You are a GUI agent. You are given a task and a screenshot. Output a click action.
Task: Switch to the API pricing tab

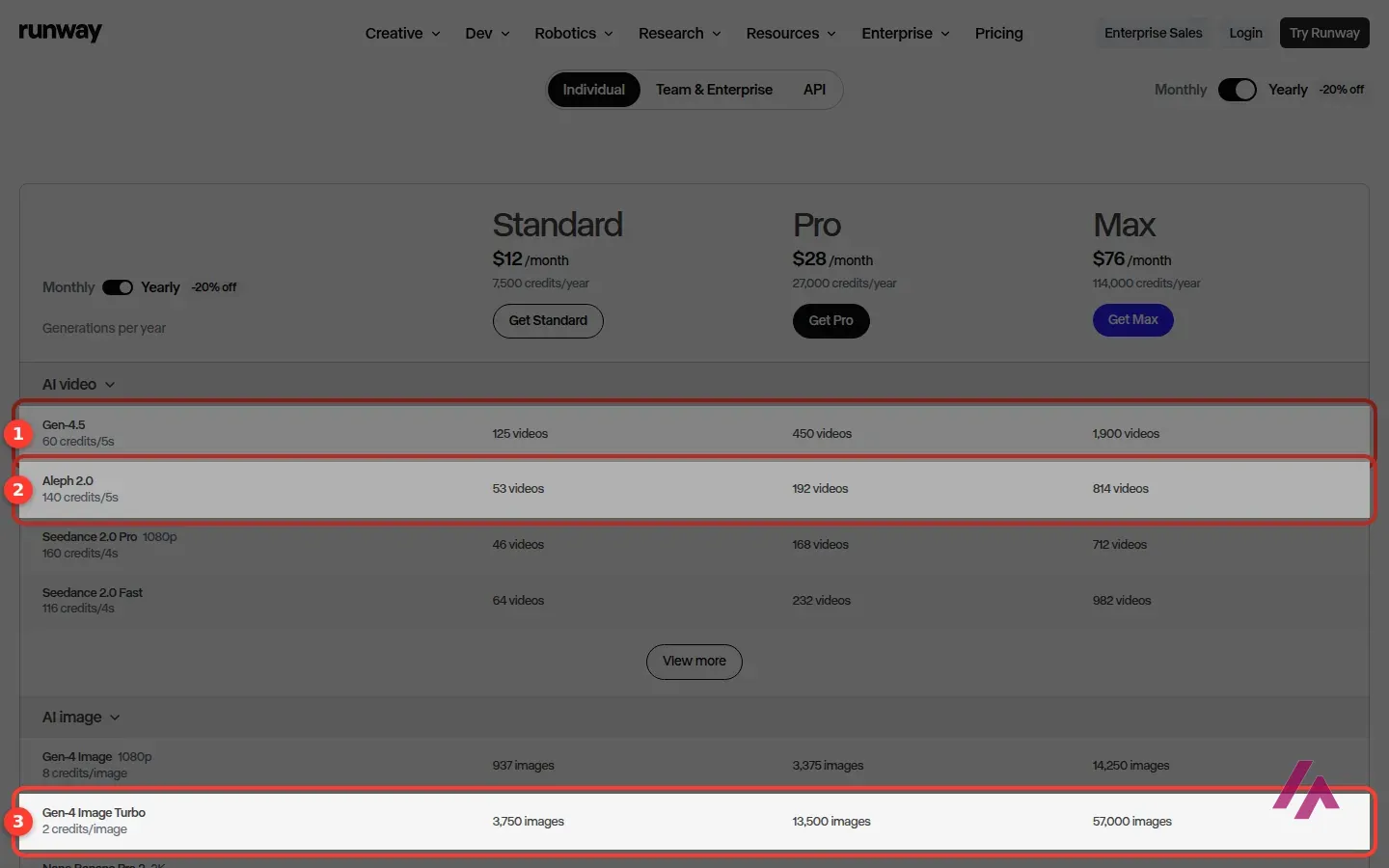814,90
